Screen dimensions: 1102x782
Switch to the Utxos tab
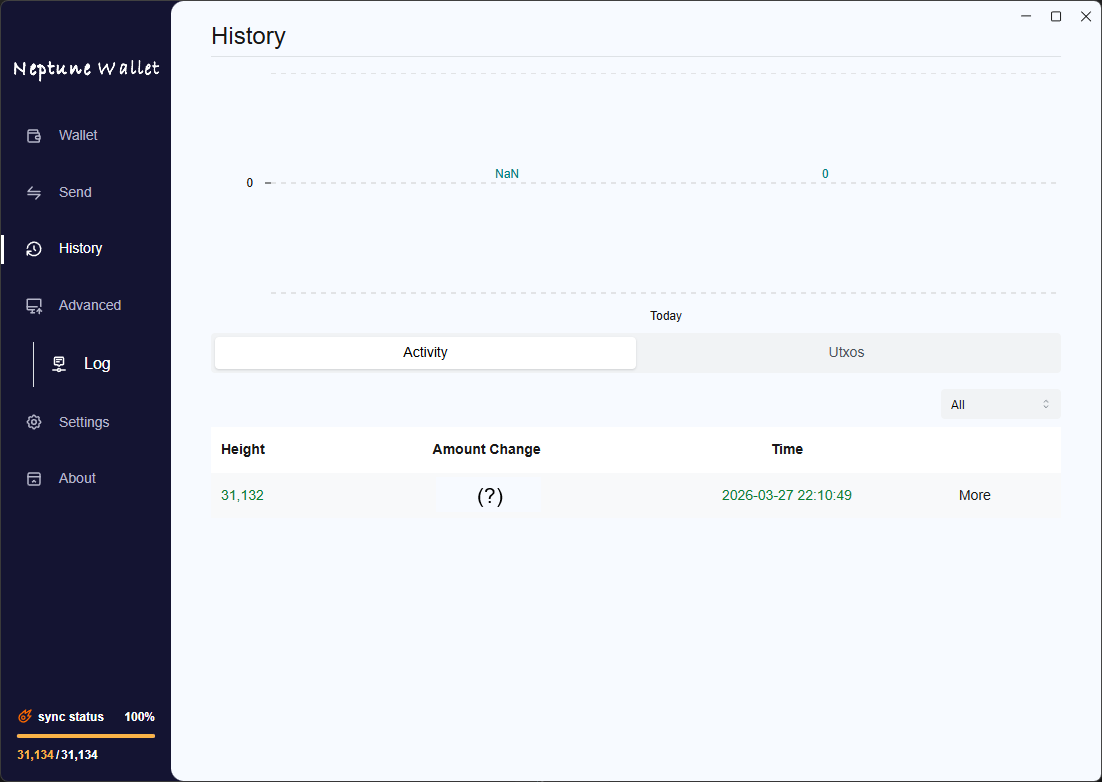(x=846, y=352)
